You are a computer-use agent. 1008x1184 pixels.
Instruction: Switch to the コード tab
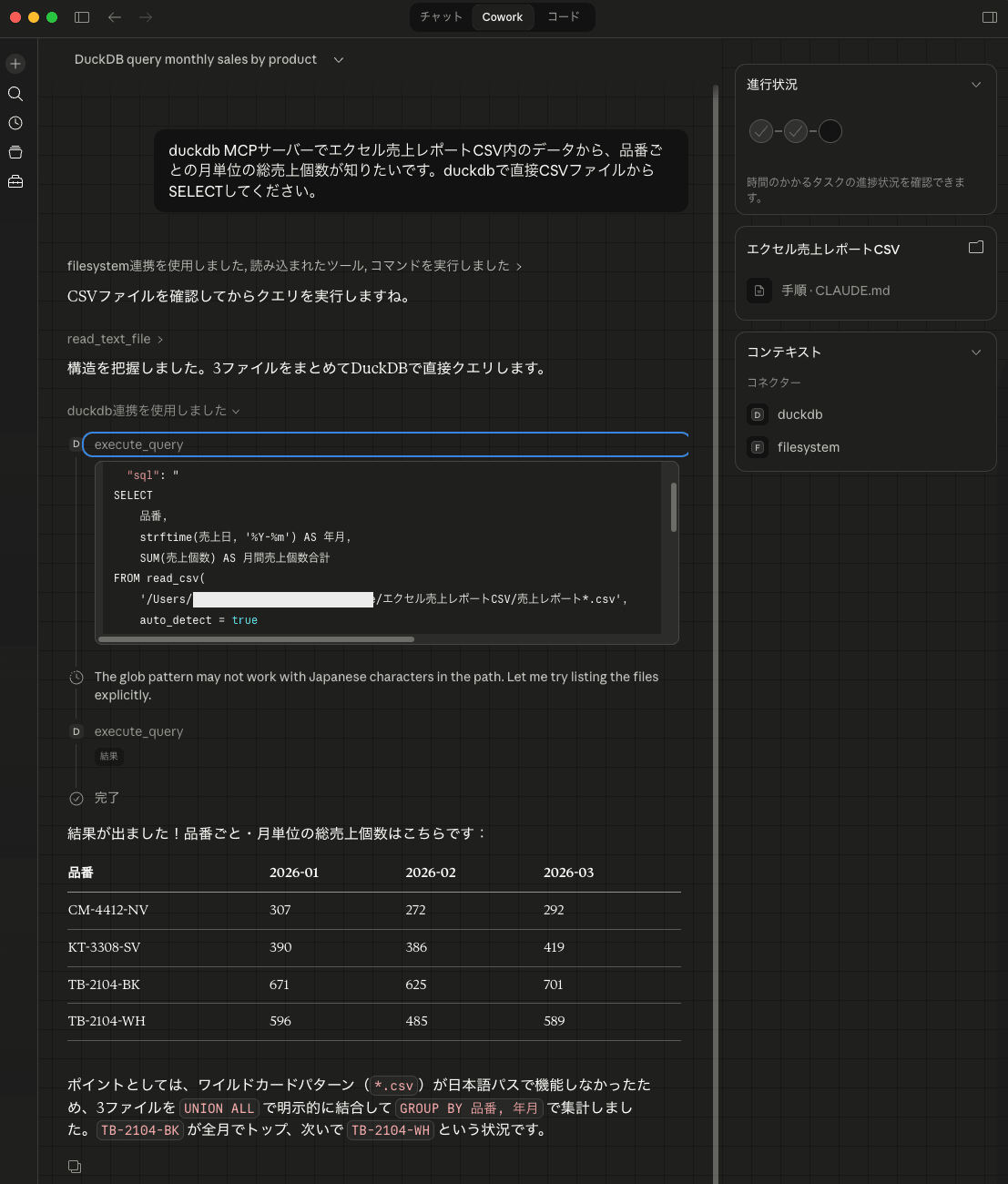pos(563,17)
